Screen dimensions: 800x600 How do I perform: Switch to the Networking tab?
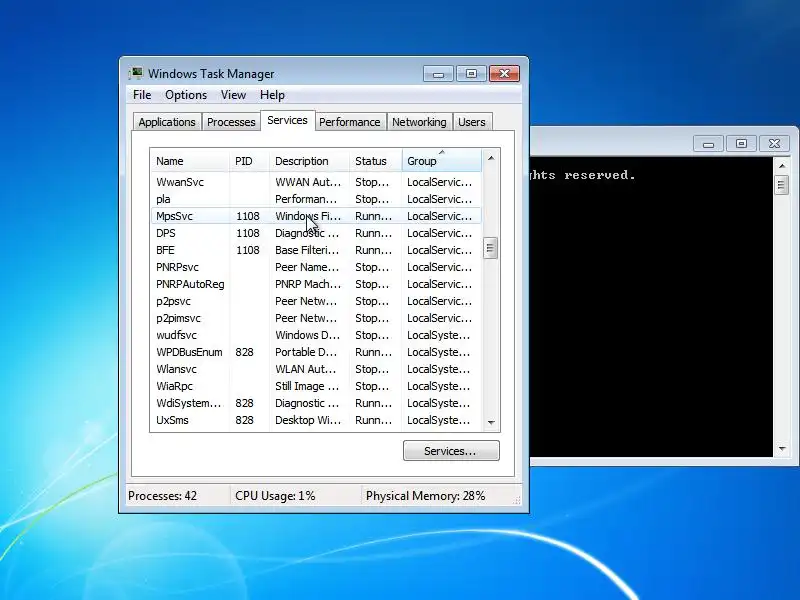(419, 122)
